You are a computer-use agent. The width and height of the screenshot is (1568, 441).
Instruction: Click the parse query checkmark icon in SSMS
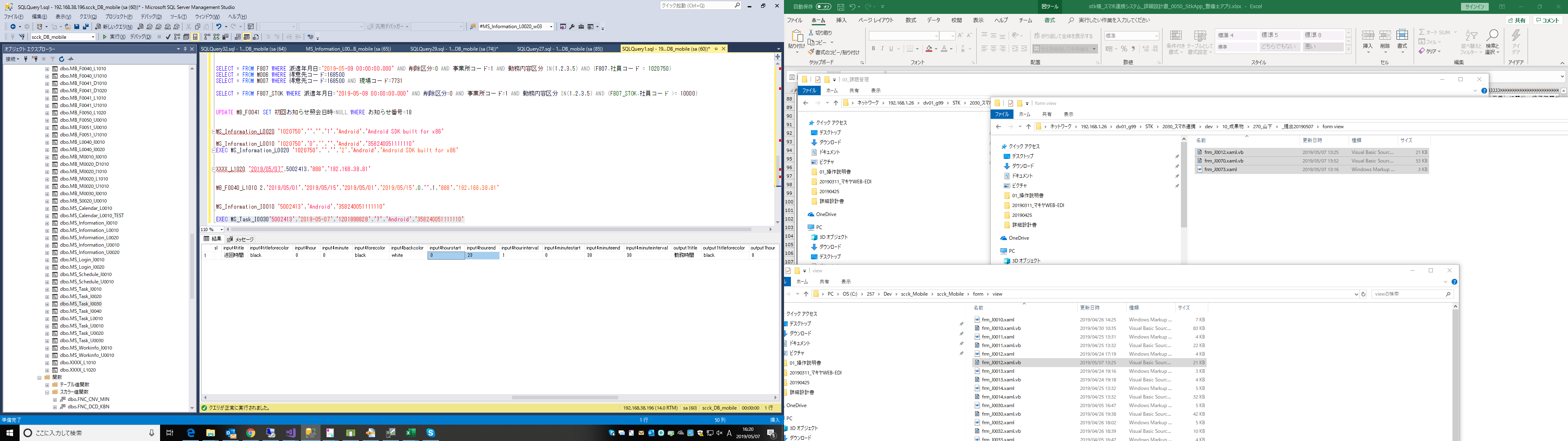pos(168,37)
